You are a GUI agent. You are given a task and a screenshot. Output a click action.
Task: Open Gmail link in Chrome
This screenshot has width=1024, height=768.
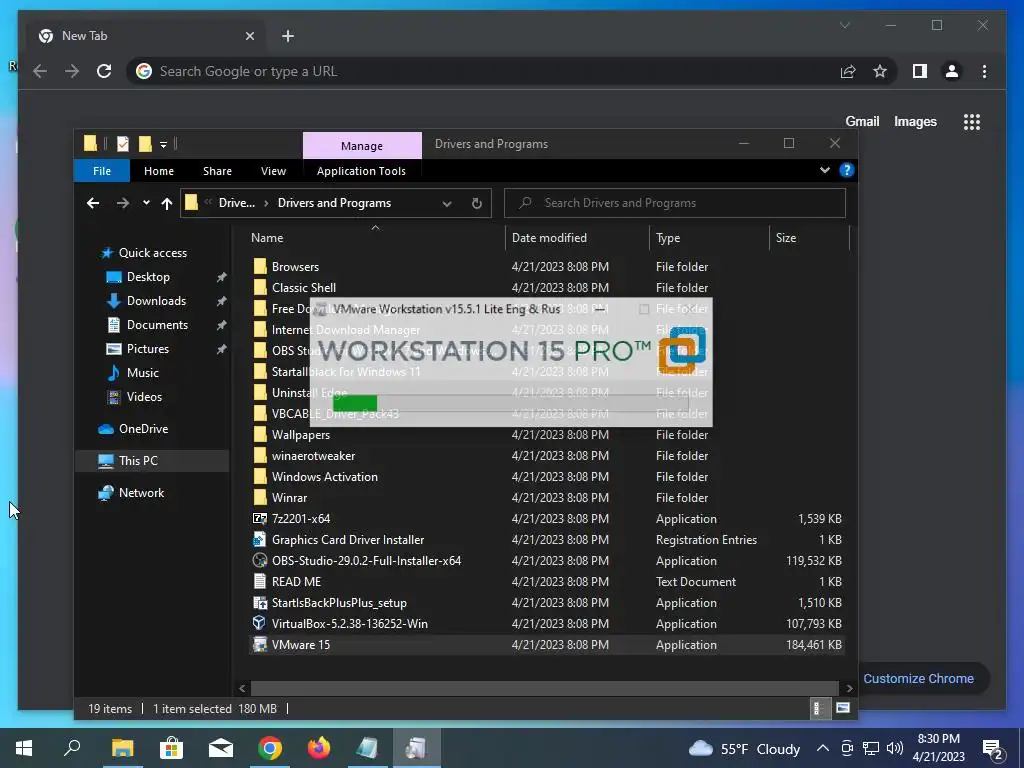(x=862, y=121)
